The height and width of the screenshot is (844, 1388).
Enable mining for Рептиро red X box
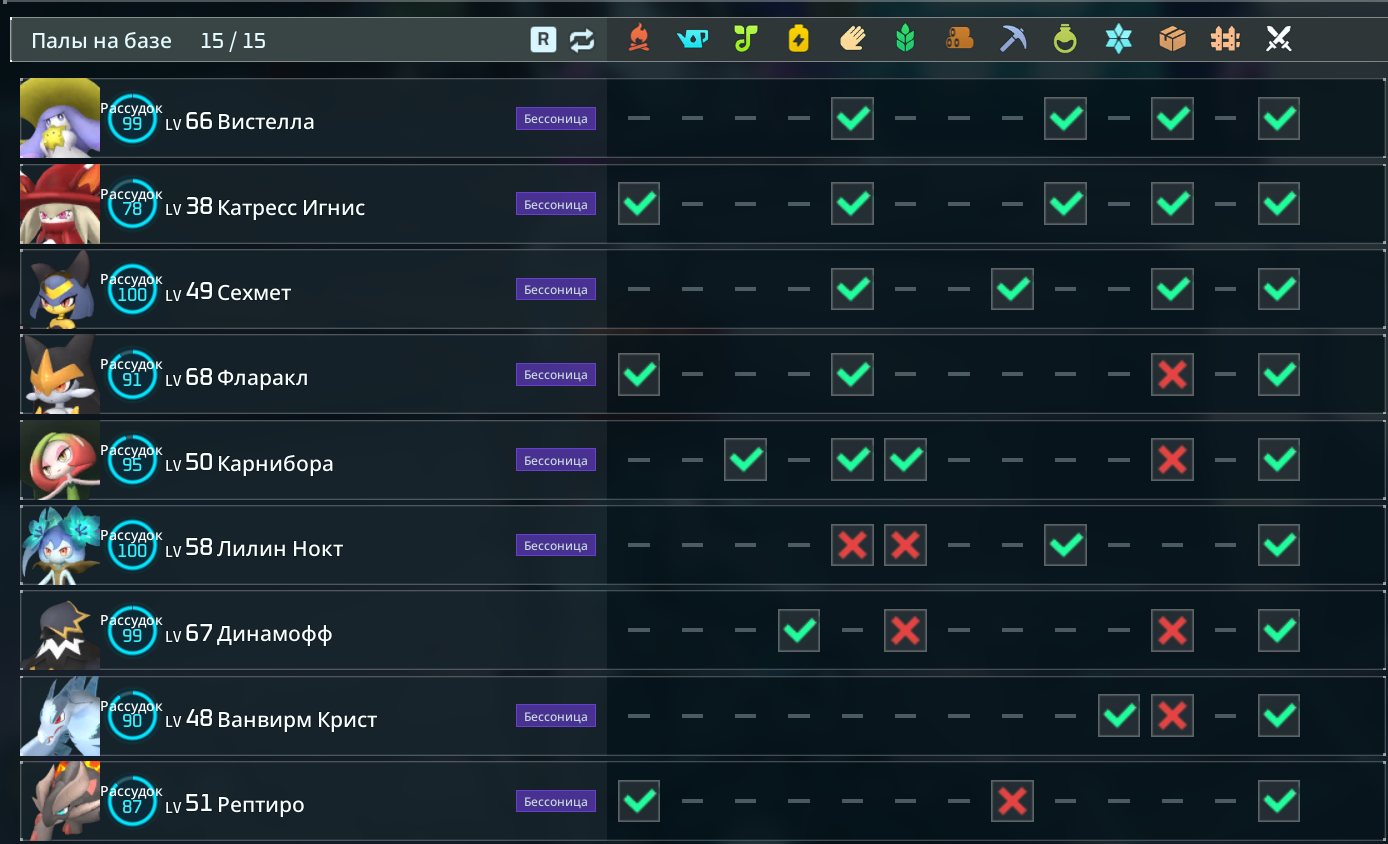point(1012,801)
